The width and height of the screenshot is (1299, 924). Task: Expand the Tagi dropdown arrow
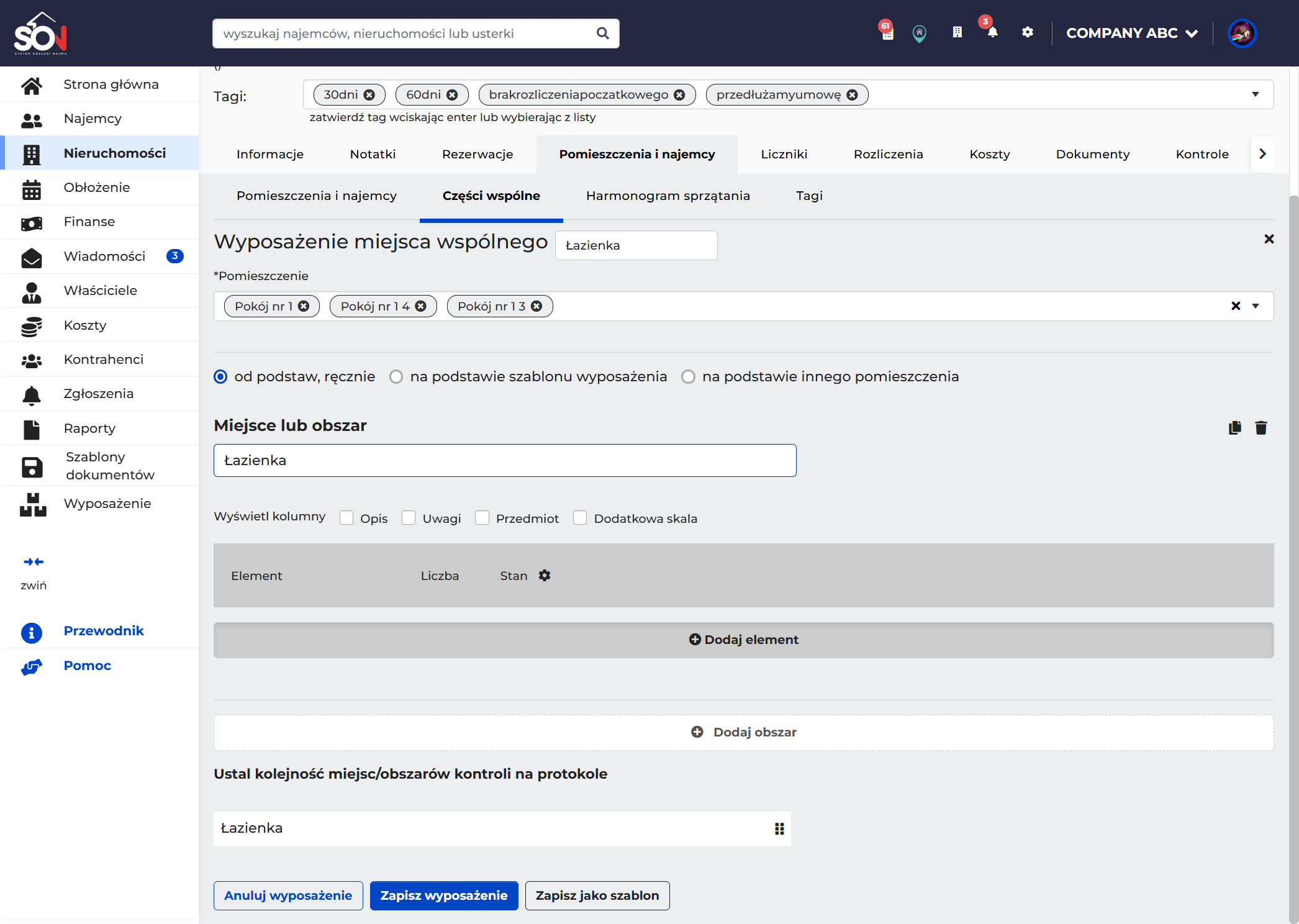click(x=1256, y=94)
